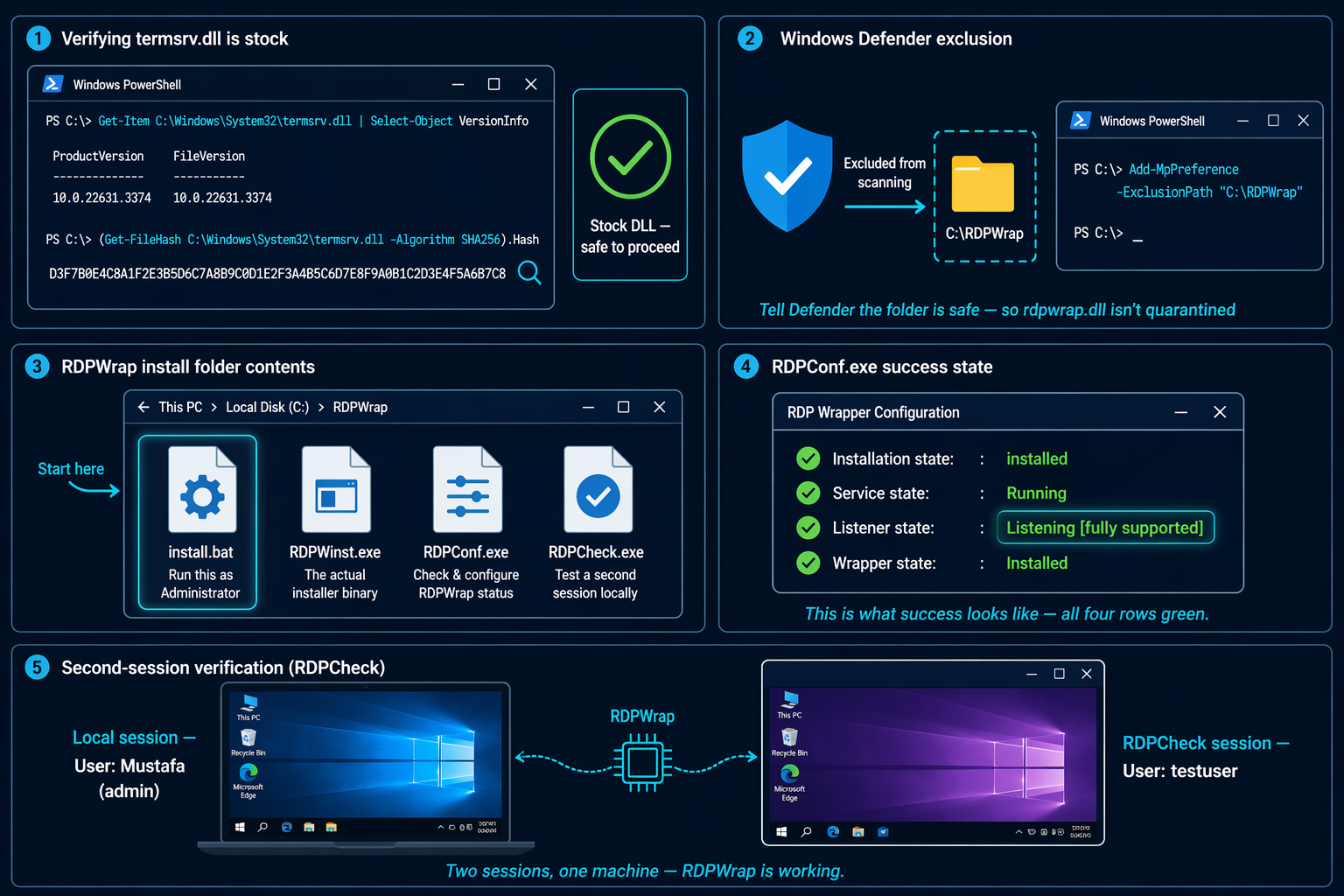
Task: Navigate to This PC in the Explorer breadcrumb
Action: coord(180,407)
